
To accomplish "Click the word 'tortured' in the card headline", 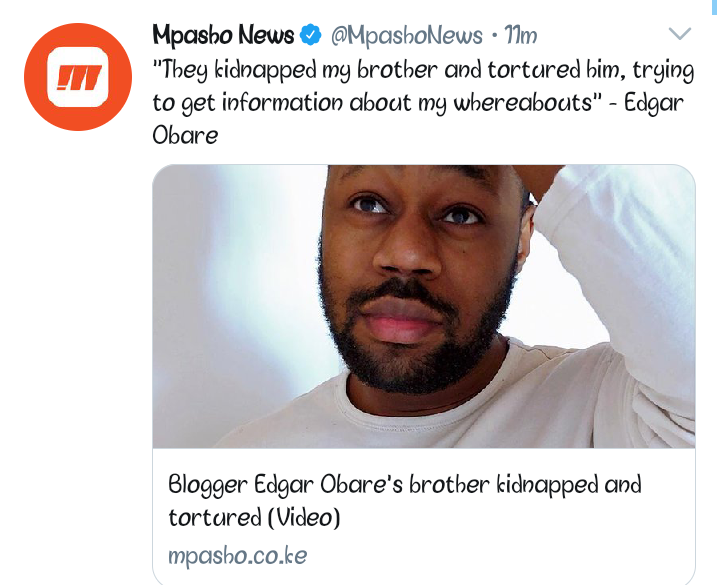I will 215,518.
